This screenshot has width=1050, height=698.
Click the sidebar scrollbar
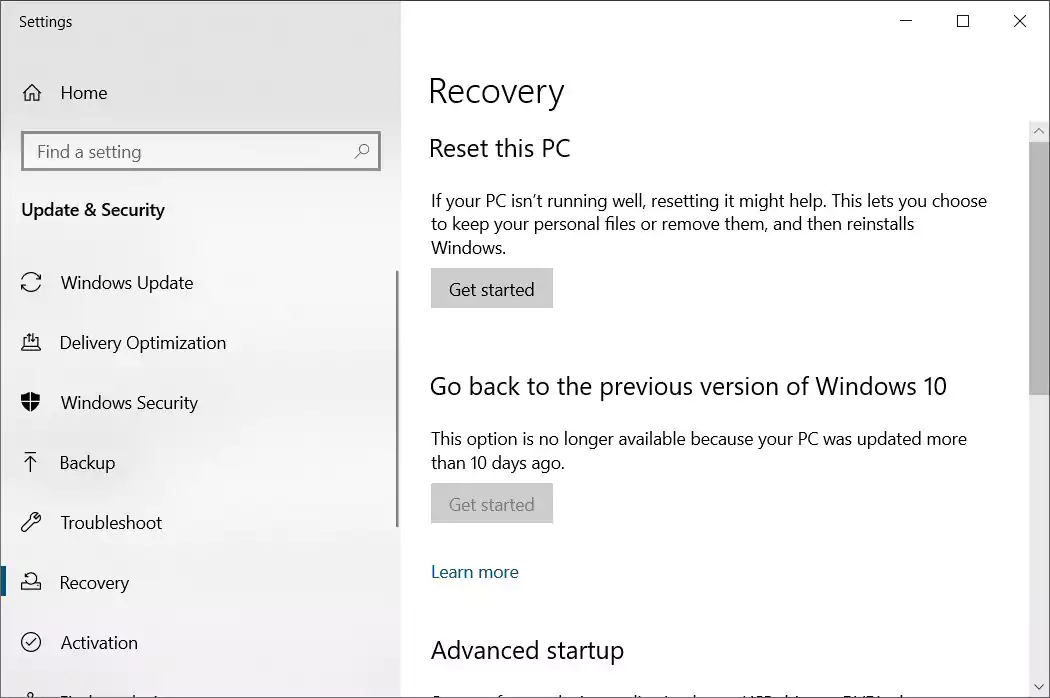[397, 399]
